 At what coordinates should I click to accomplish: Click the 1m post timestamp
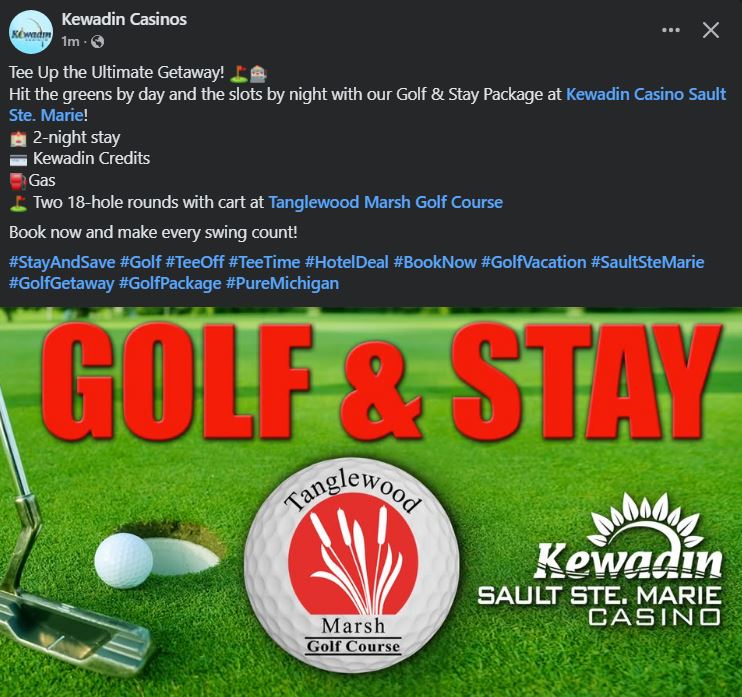70,42
